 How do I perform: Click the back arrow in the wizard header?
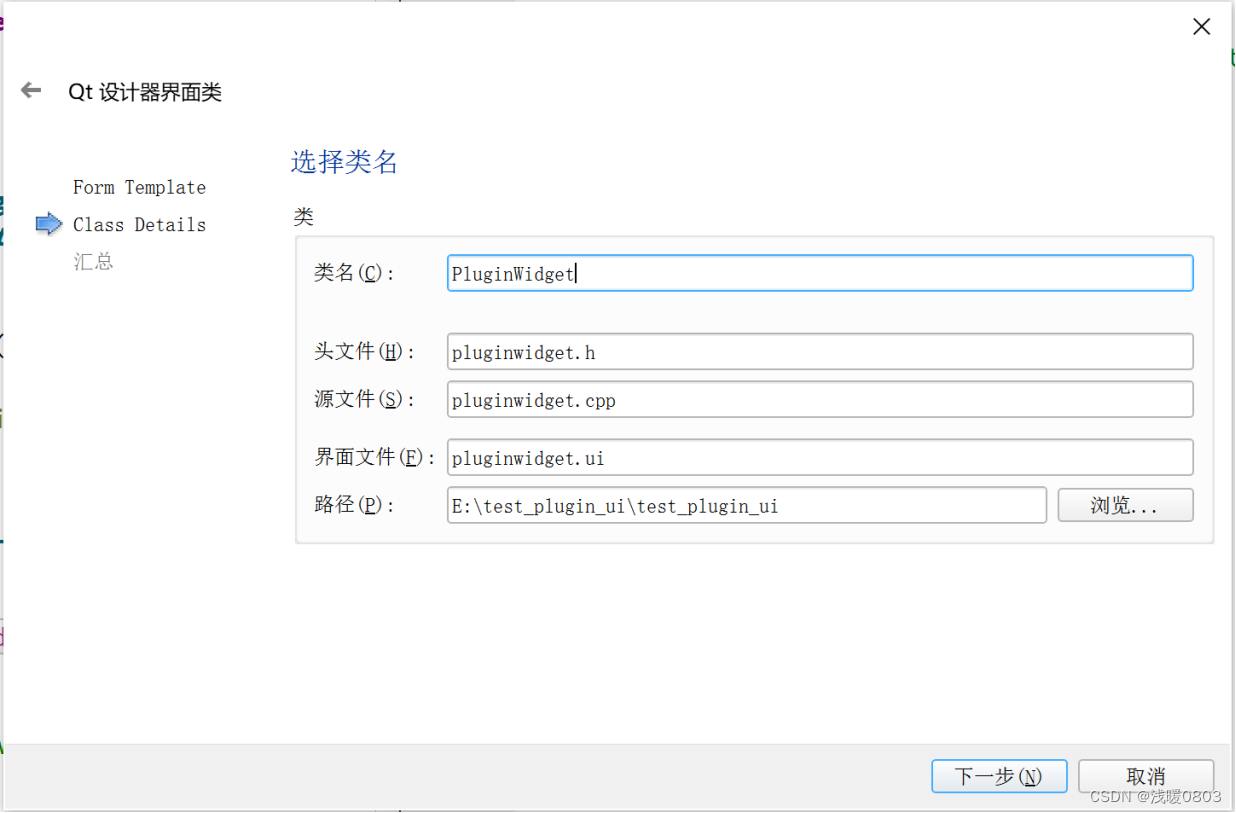[30, 89]
